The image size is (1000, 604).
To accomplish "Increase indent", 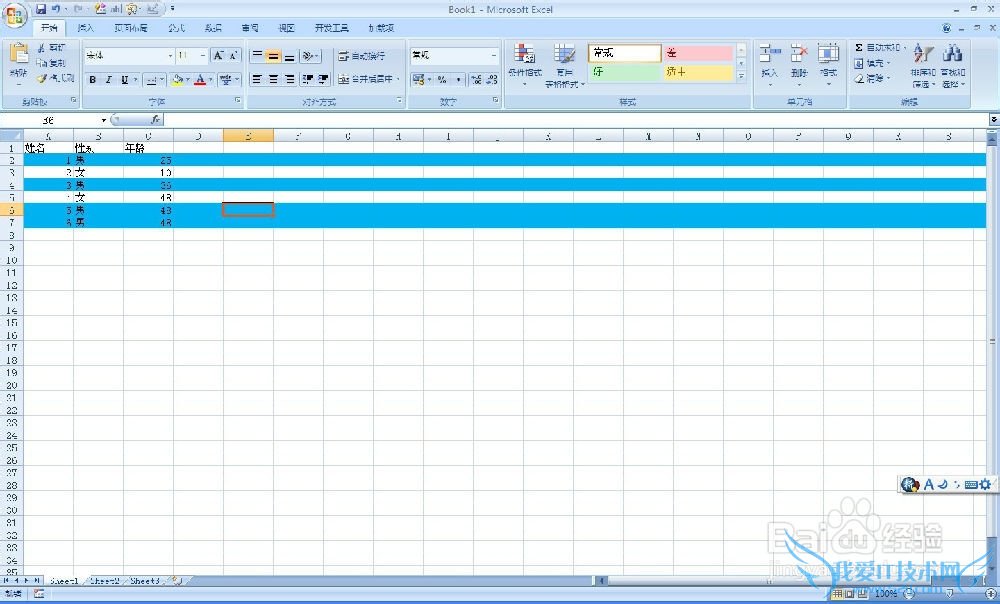I will (323, 80).
